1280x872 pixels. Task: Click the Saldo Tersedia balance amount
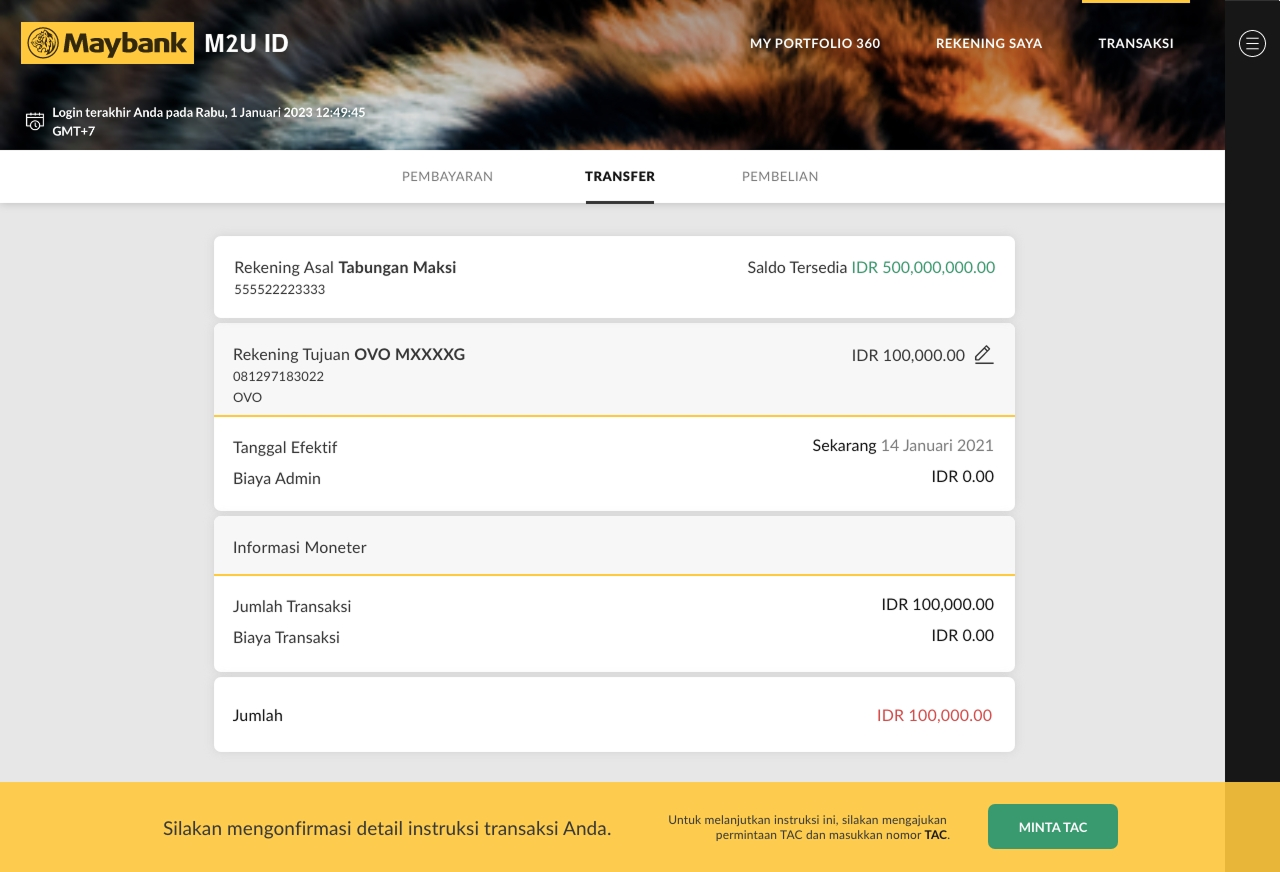pos(922,267)
